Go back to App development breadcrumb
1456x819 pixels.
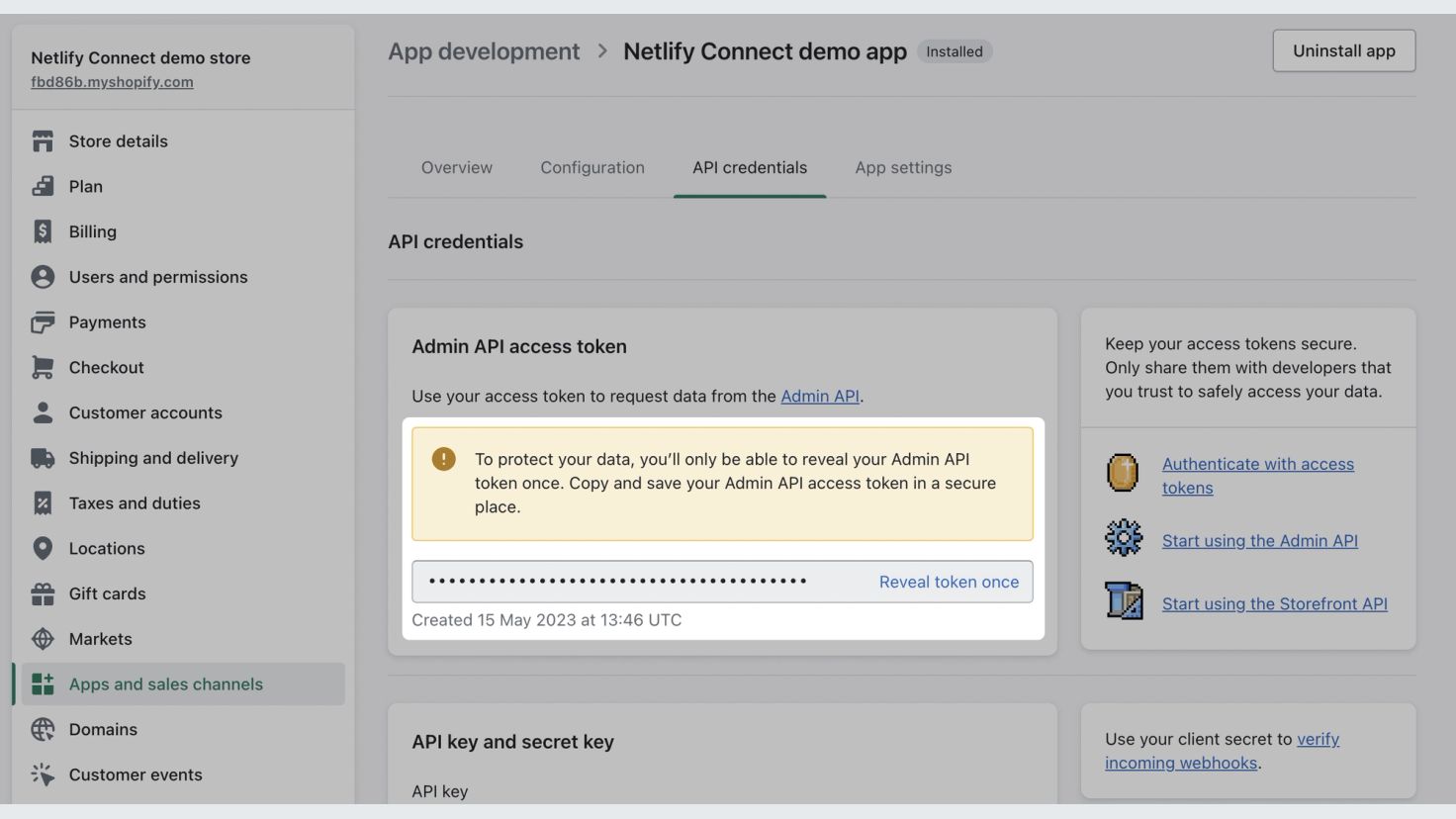[484, 51]
